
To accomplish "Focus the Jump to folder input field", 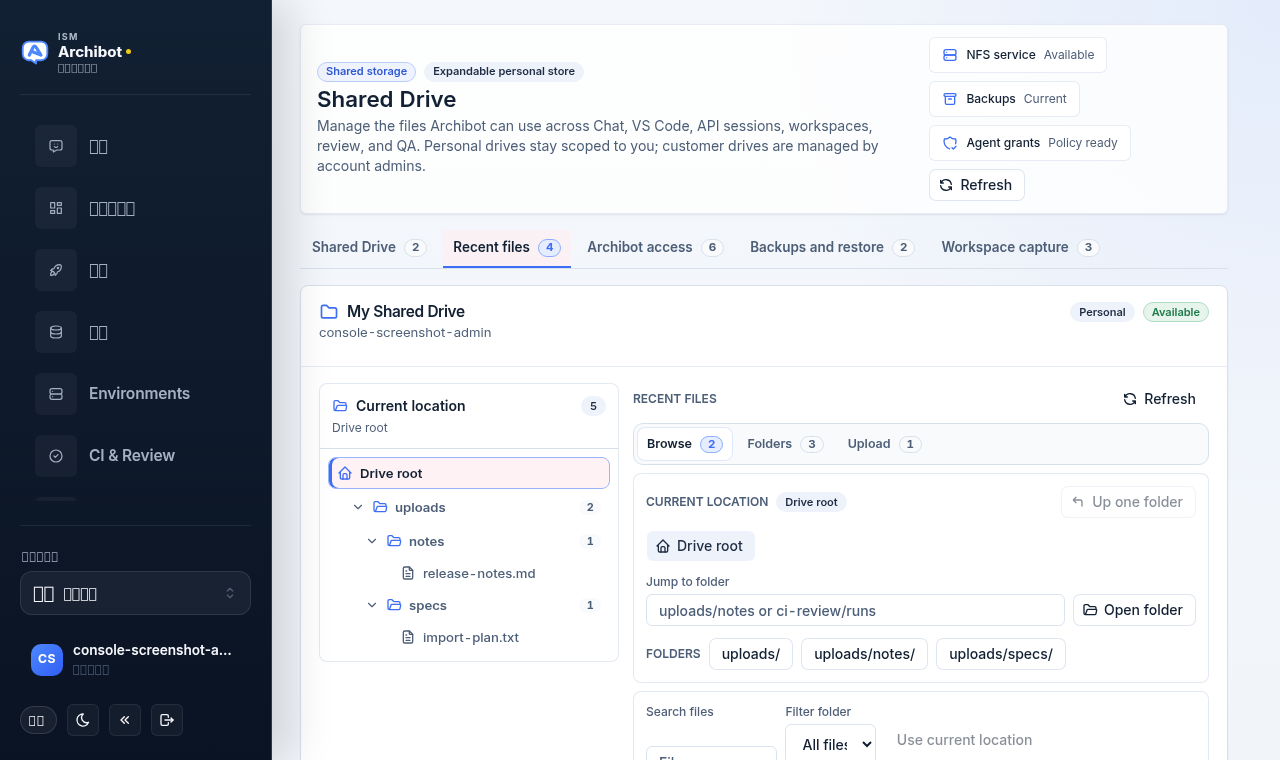I will pyautogui.click(x=855, y=610).
